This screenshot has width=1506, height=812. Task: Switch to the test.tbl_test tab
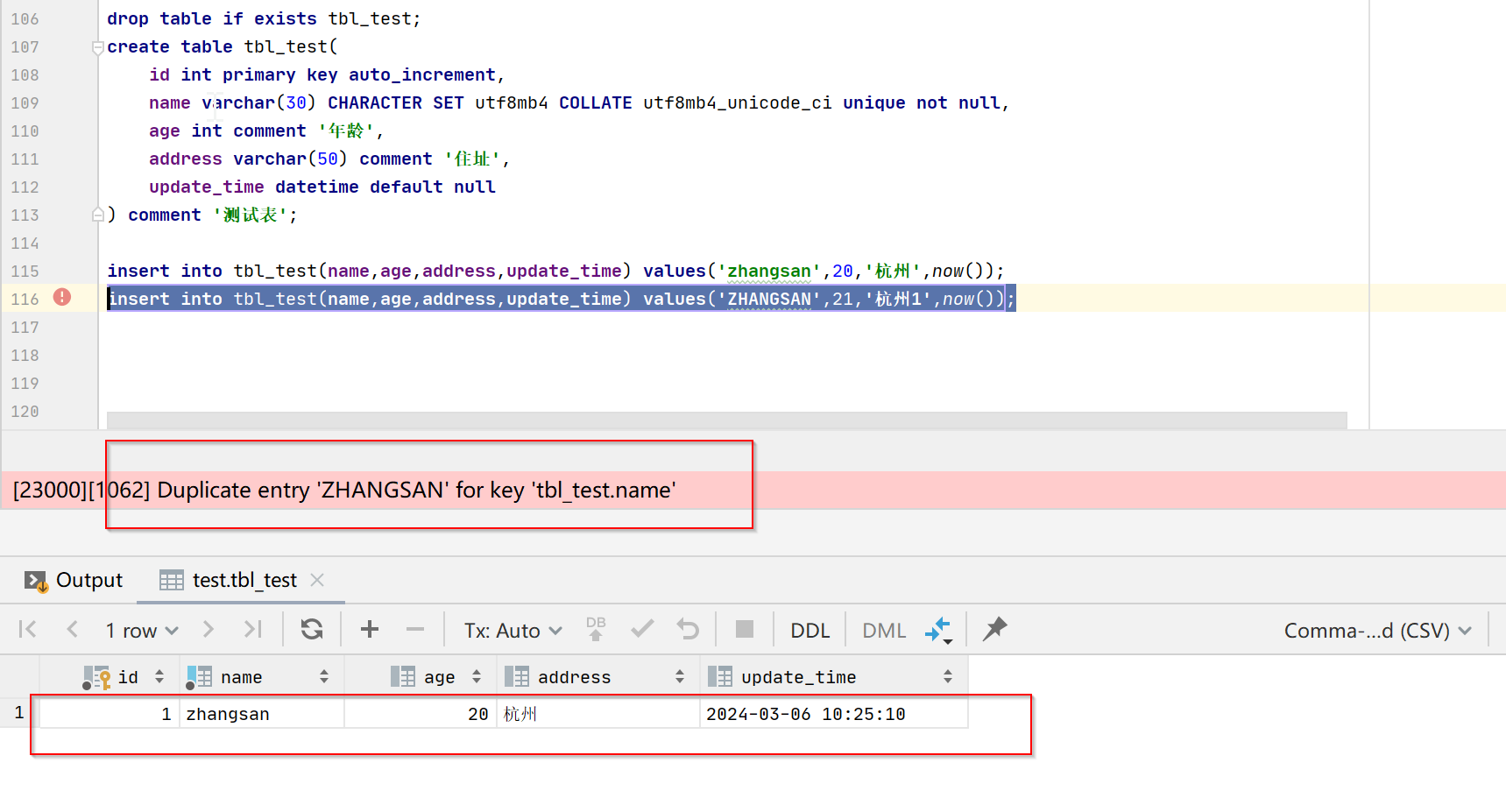(x=229, y=580)
